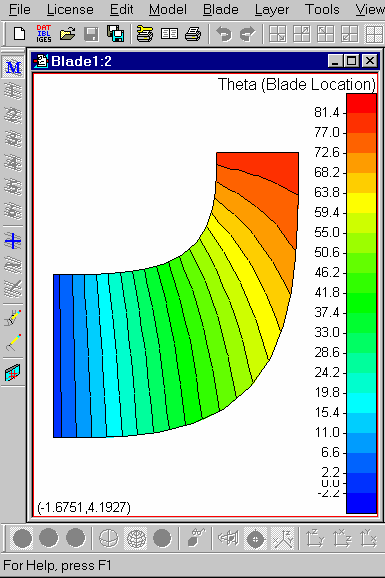Click the legend value 6.6
This screenshot has height=578, width=385.
(x=330, y=452)
